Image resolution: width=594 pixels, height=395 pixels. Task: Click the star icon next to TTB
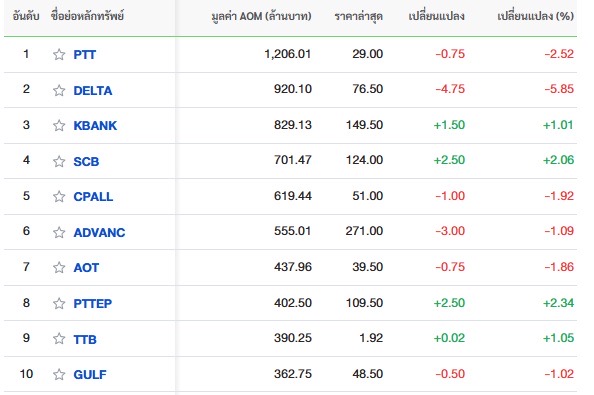(x=59, y=339)
